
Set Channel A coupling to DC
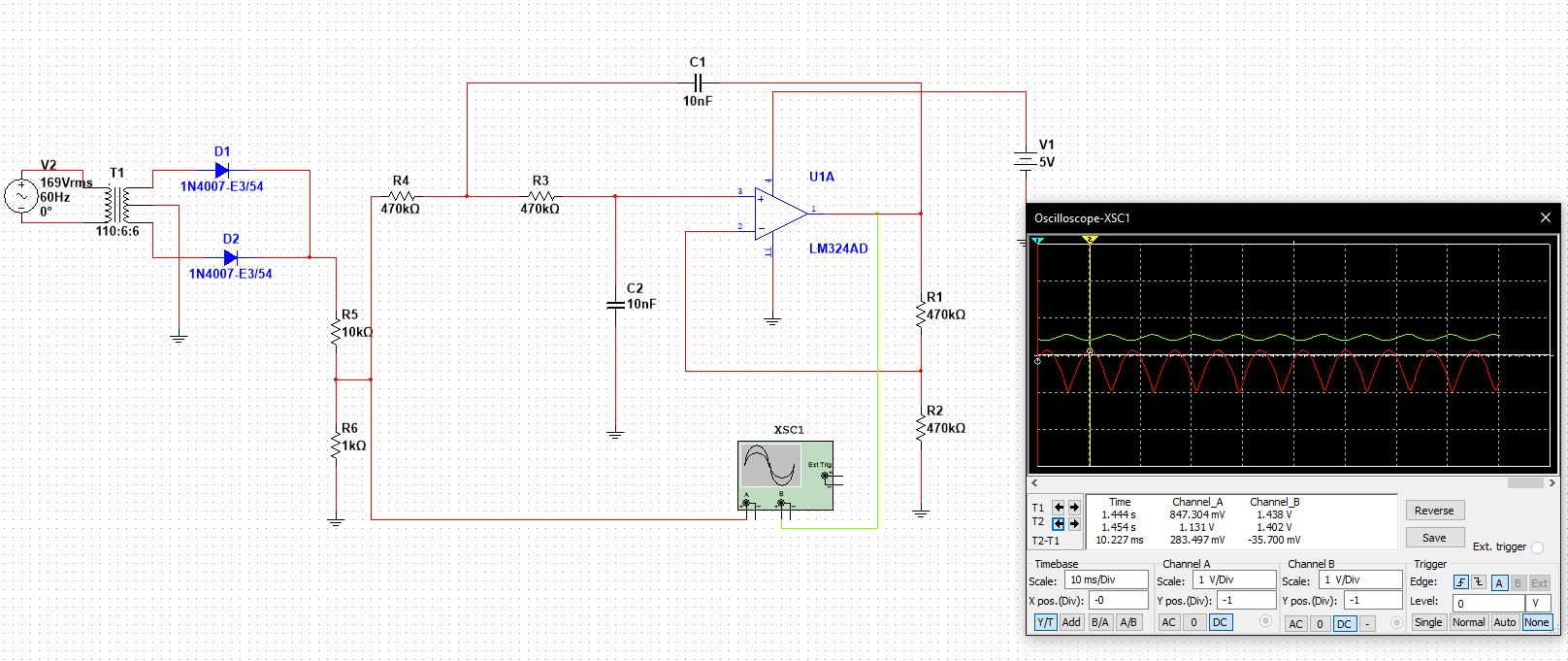[x=1220, y=622]
